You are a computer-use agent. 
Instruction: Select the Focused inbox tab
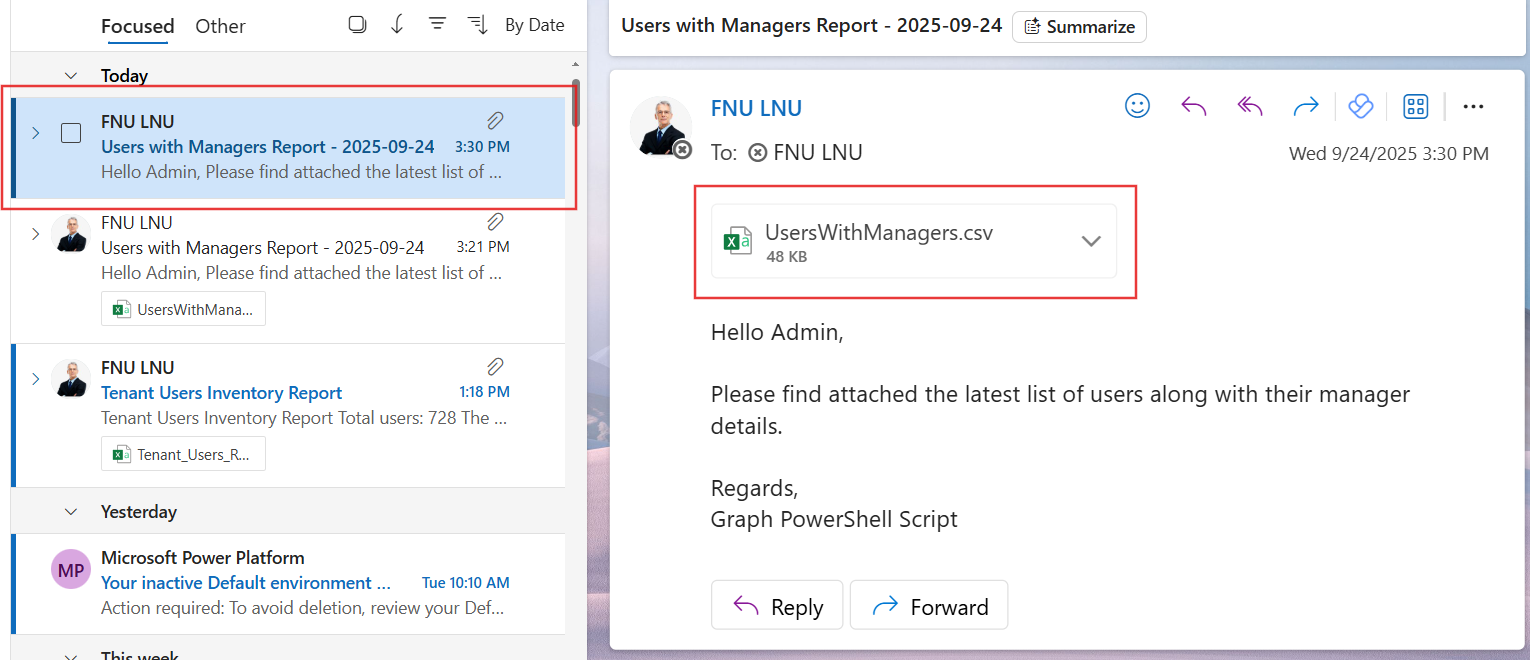pos(138,26)
